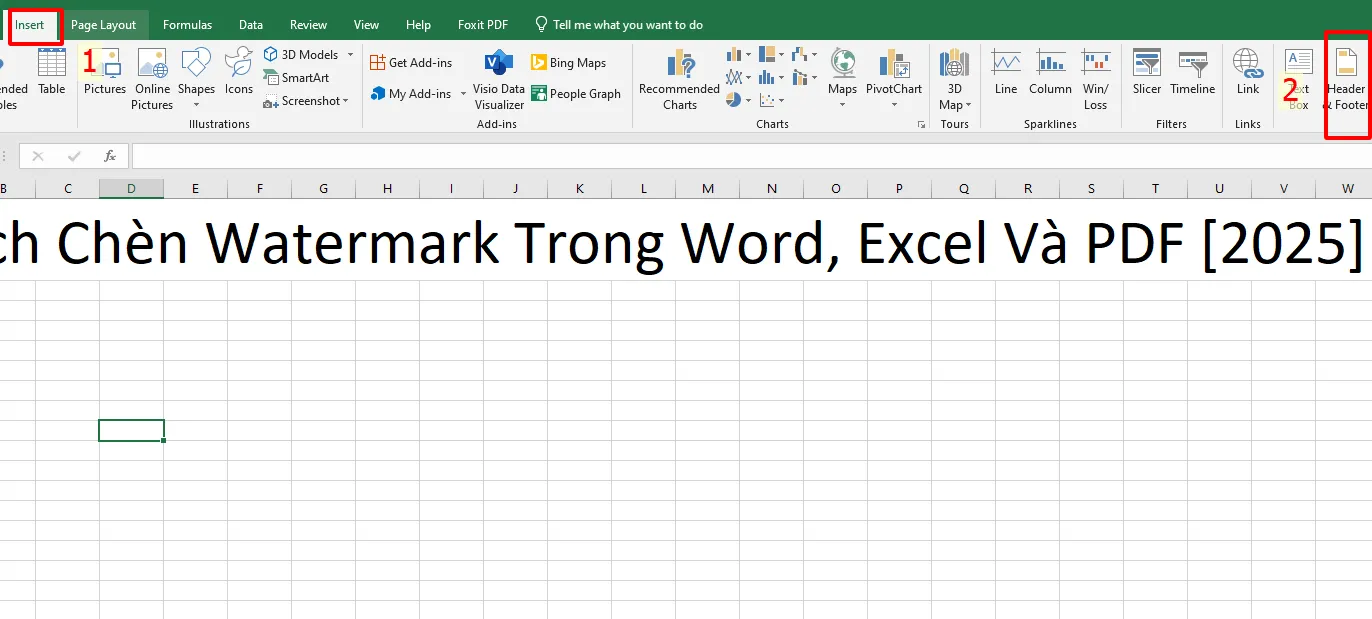Click Tell me what you want to do
The image size is (1372, 619).
tap(619, 25)
